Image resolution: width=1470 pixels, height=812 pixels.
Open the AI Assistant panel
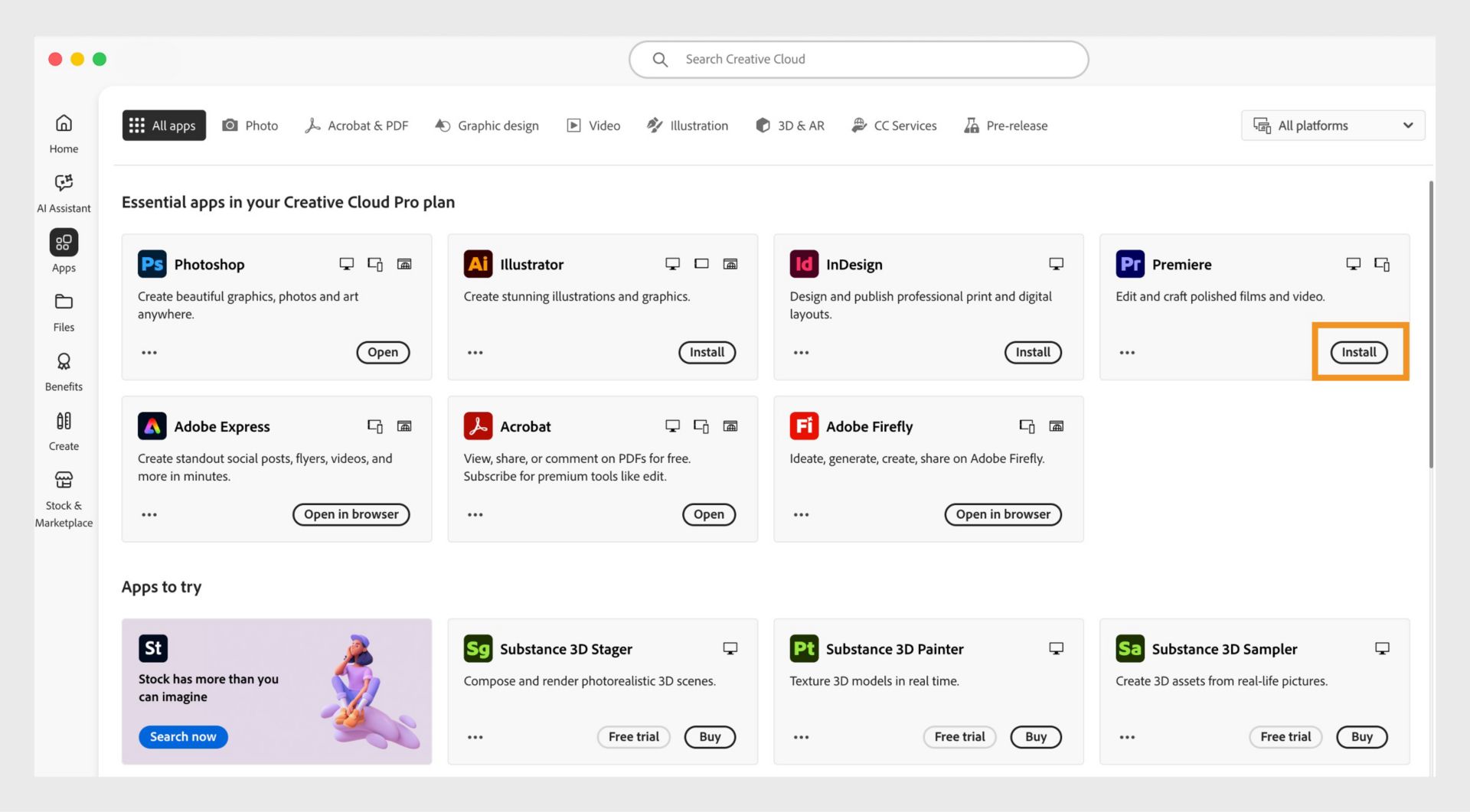[64, 193]
